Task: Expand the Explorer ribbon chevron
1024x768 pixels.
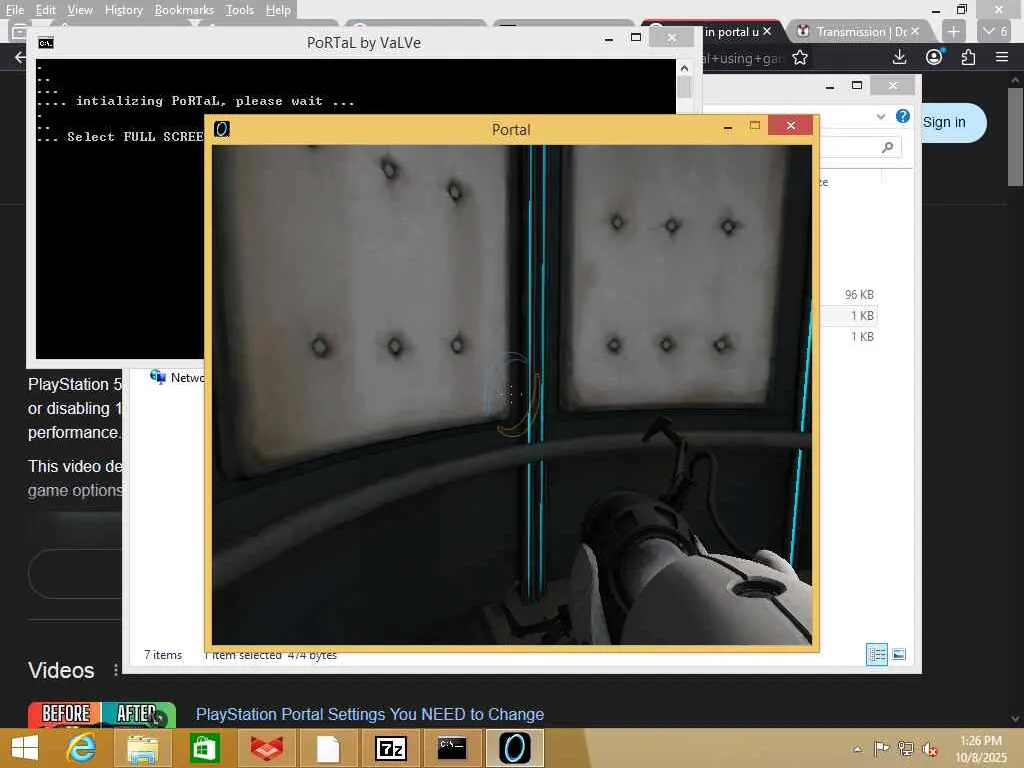Action: click(881, 116)
